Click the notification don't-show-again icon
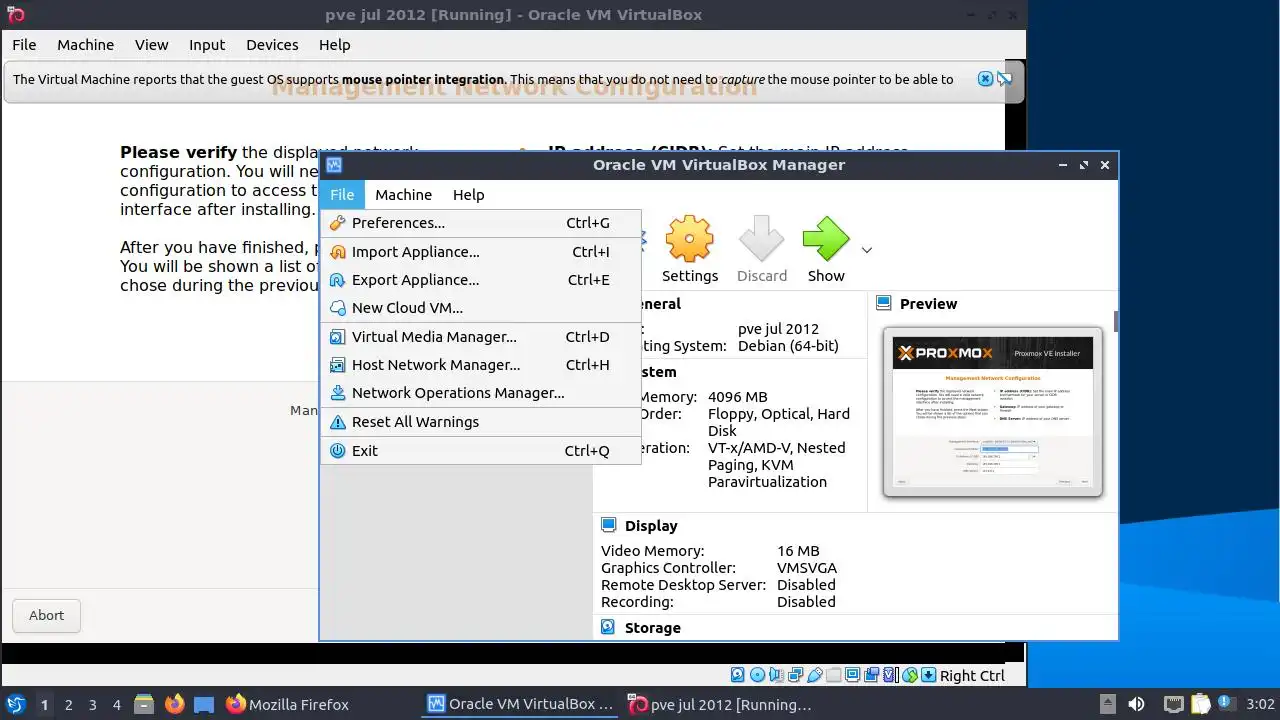Screen dimensions: 1280x720 click(x=1004, y=79)
